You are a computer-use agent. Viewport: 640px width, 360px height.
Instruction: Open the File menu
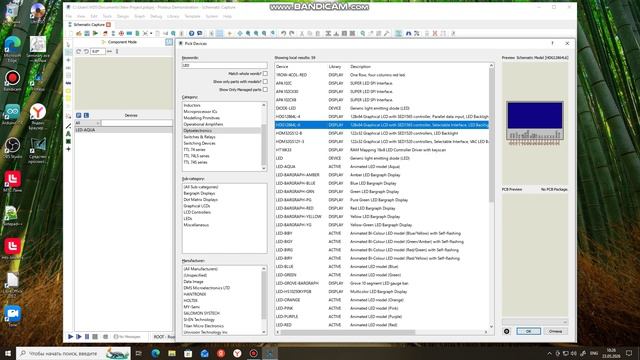click(69, 16)
